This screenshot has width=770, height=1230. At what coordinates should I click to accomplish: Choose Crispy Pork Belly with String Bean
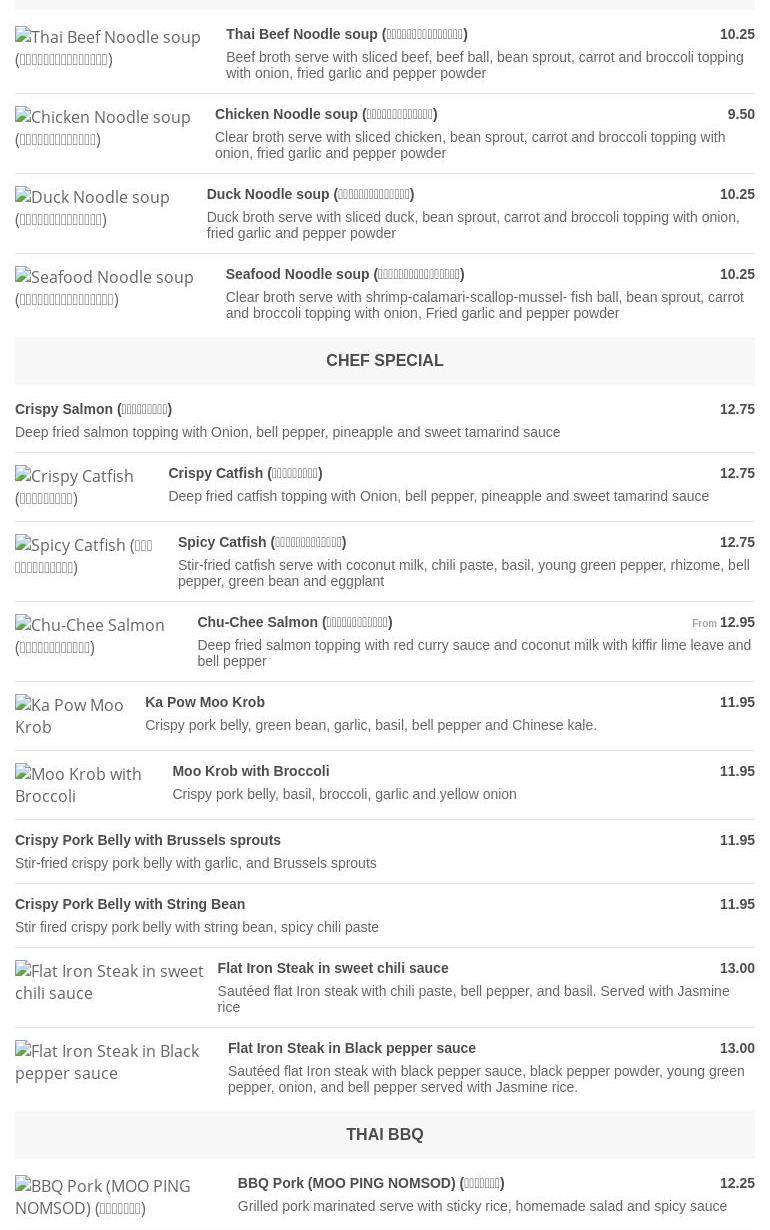coord(130,904)
